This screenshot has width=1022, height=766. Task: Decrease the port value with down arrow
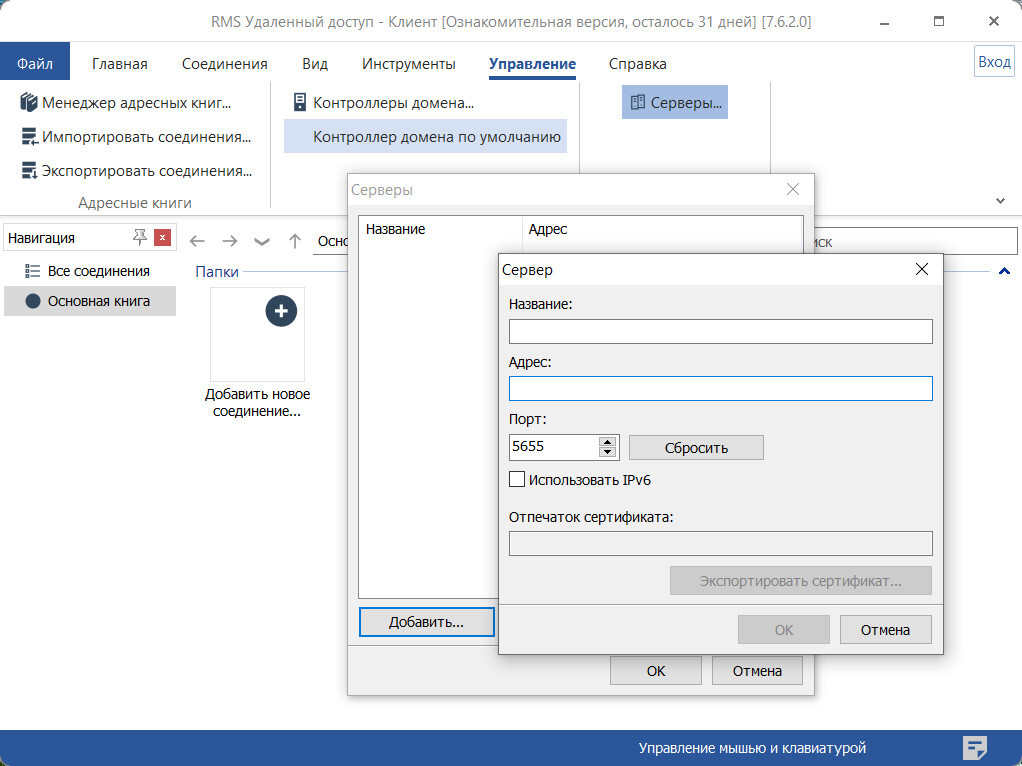[607, 452]
